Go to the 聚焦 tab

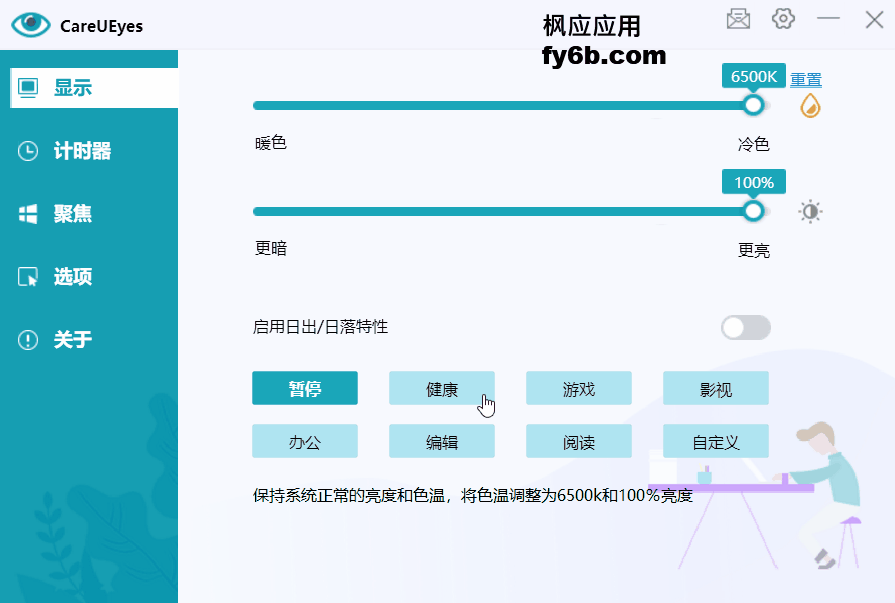(x=90, y=214)
